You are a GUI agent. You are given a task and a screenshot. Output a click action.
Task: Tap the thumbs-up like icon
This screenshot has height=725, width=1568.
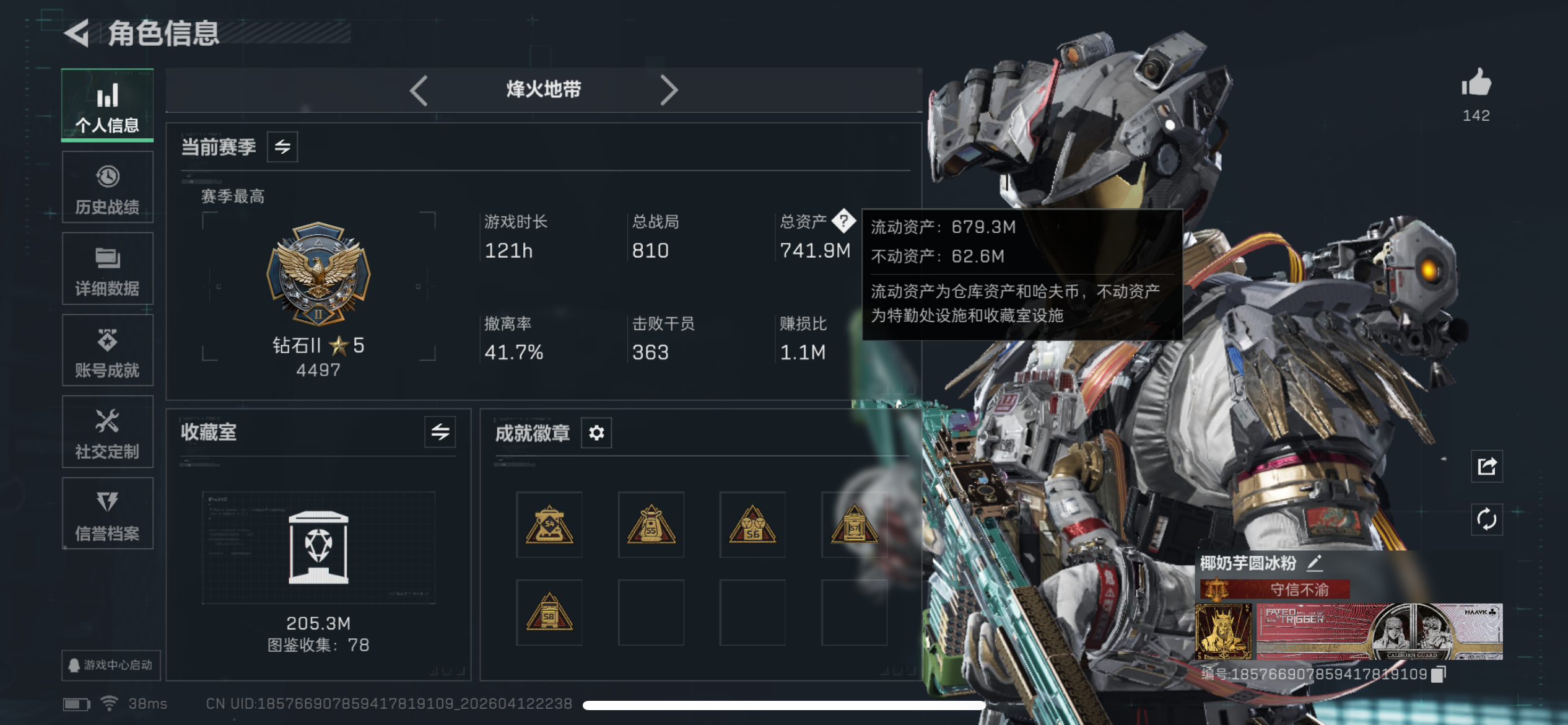[x=1476, y=82]
